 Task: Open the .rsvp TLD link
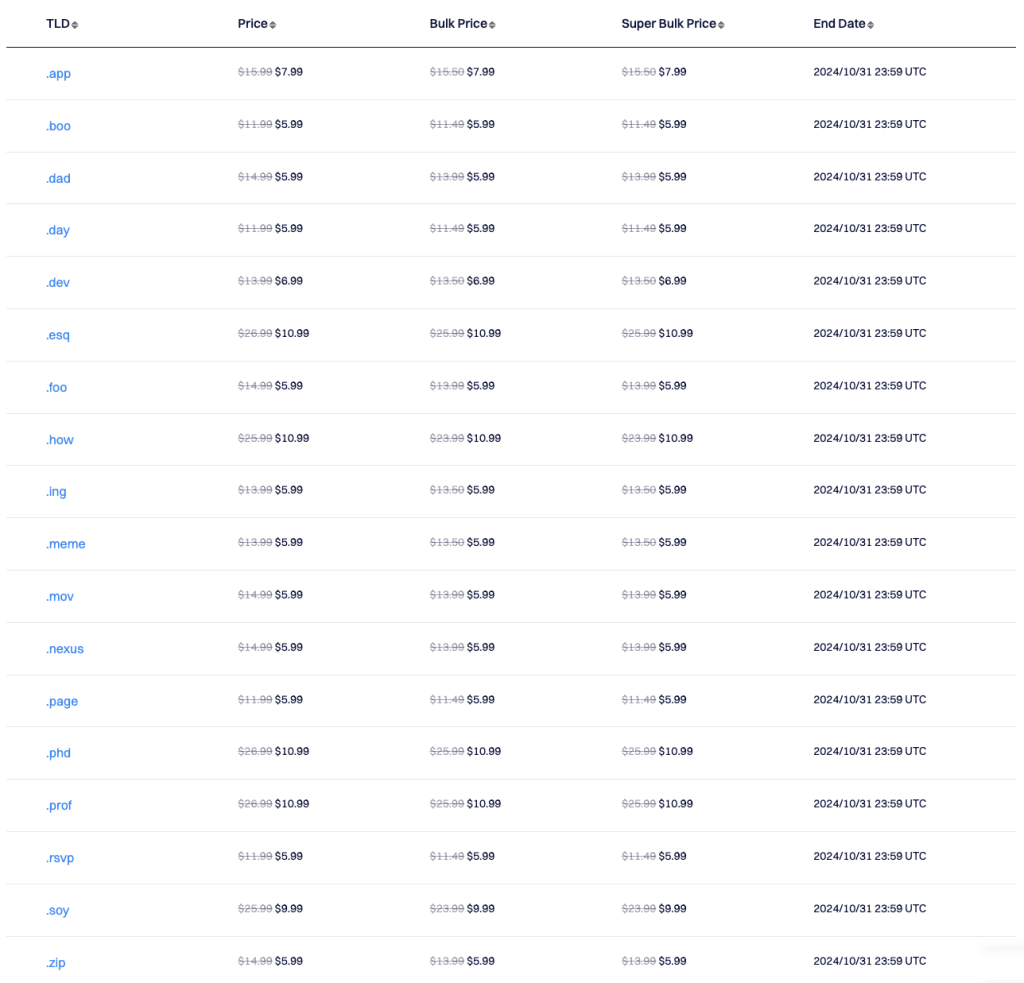point(60,858)
